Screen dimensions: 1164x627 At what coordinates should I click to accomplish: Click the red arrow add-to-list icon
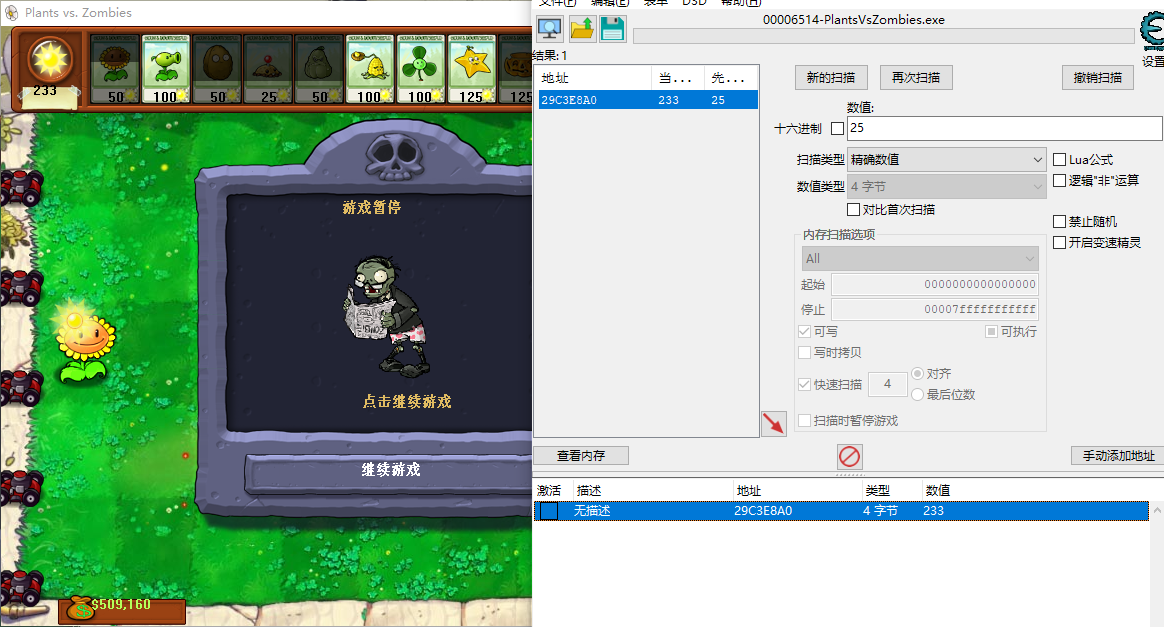coord(774,424)
